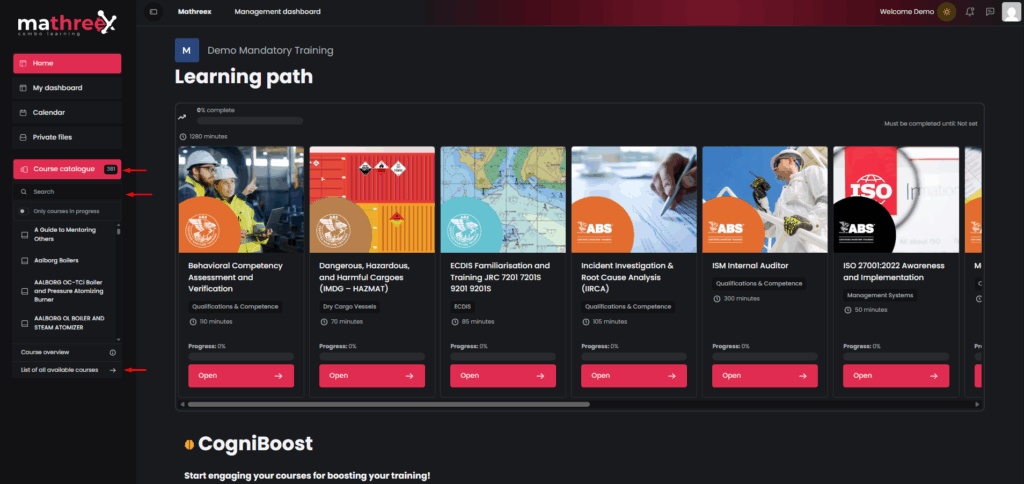The width and height of the screenshot is (1024, 484).
Task: Click the overall 0% complete progress bar
Action: point(250,121)
